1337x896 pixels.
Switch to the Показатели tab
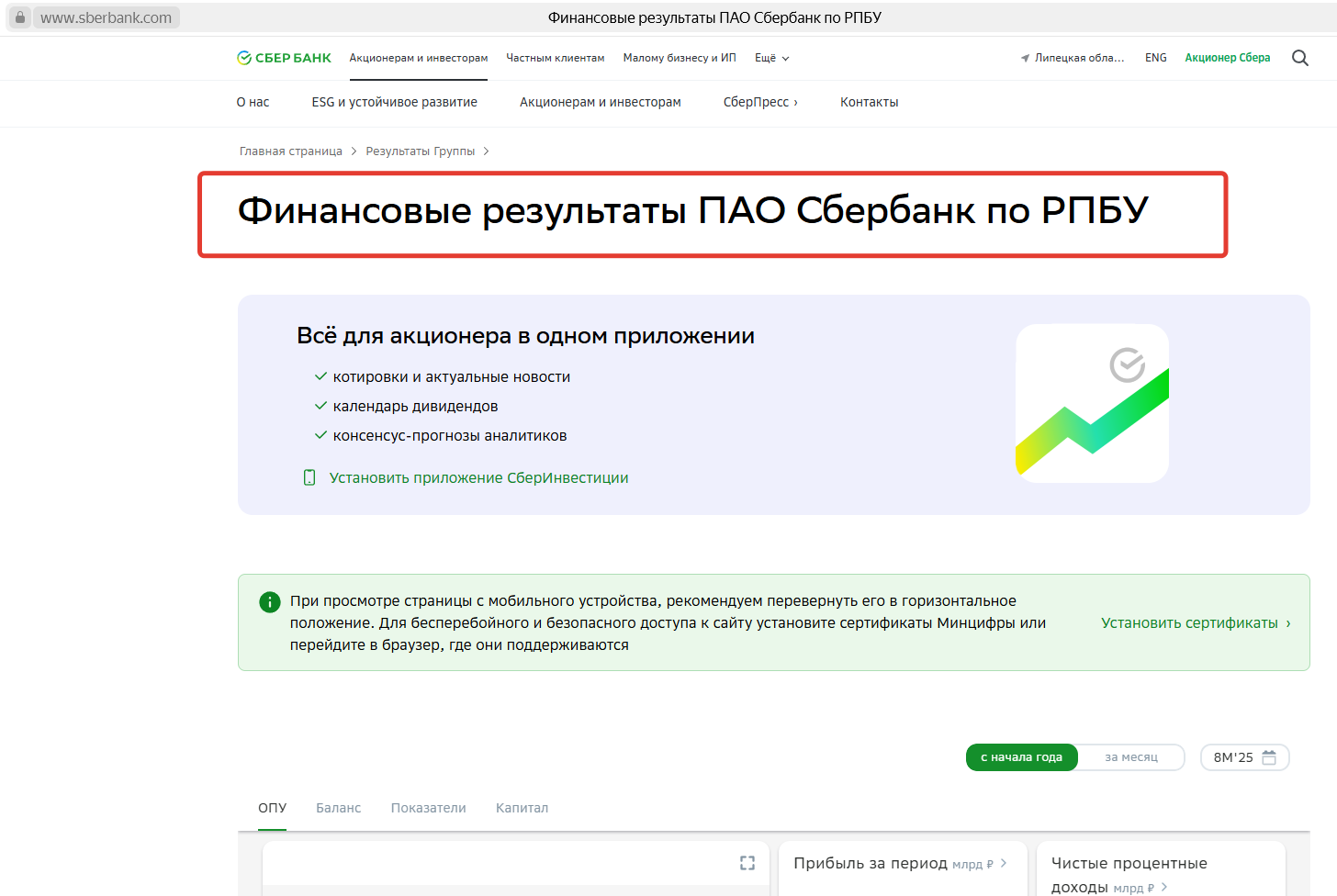[x=429, y=808]
